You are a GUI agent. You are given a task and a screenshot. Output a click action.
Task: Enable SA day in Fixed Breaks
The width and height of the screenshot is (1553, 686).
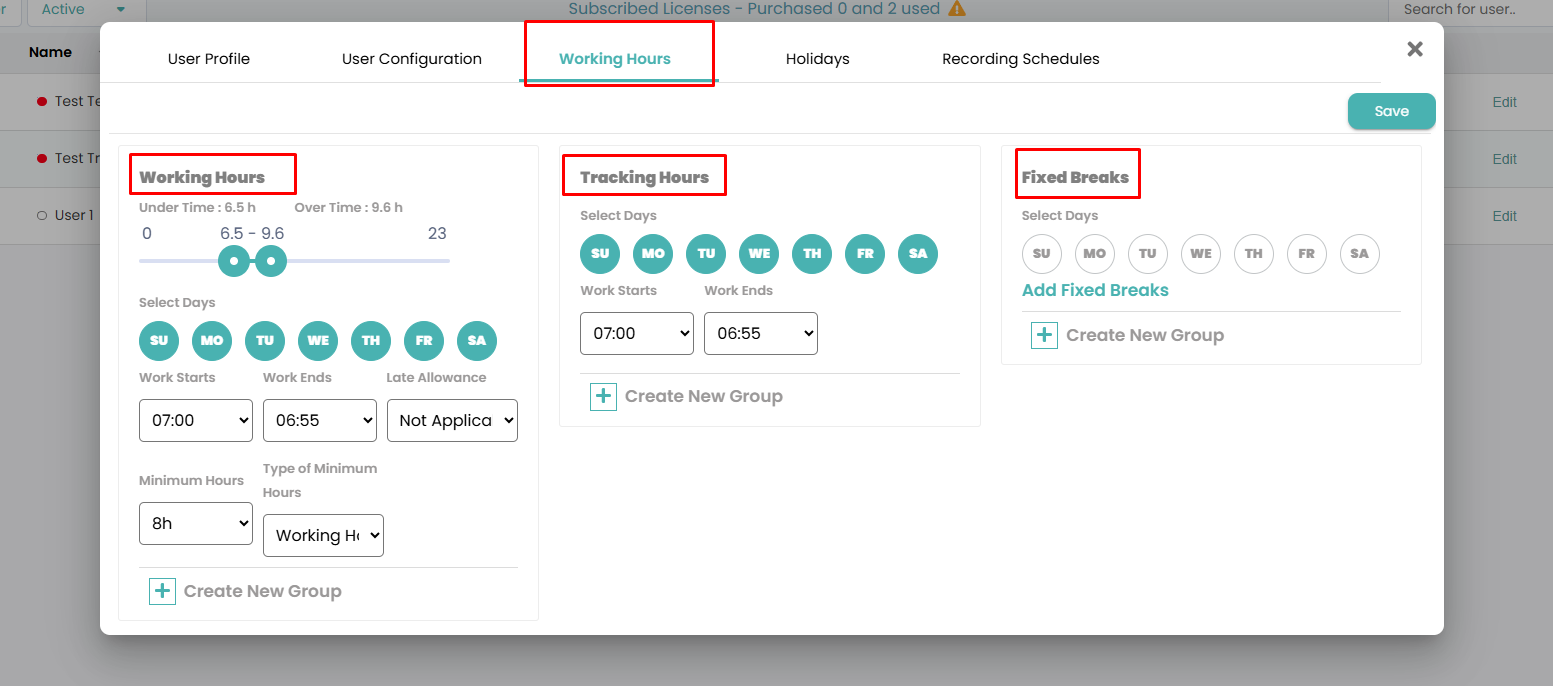pyautogui.click(x=1360, y=254)
